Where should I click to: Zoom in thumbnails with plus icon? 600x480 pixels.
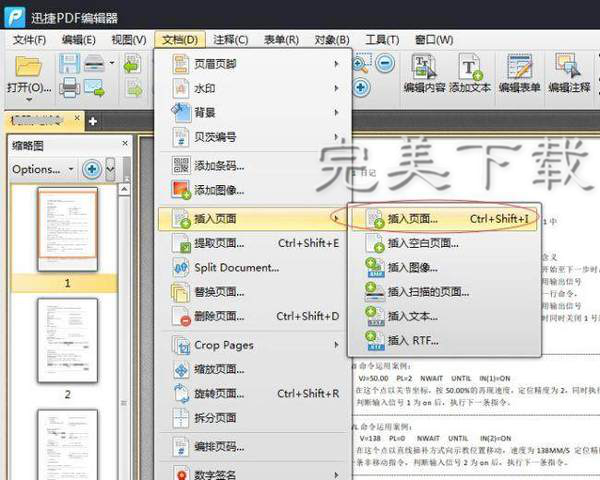(92, 169)
